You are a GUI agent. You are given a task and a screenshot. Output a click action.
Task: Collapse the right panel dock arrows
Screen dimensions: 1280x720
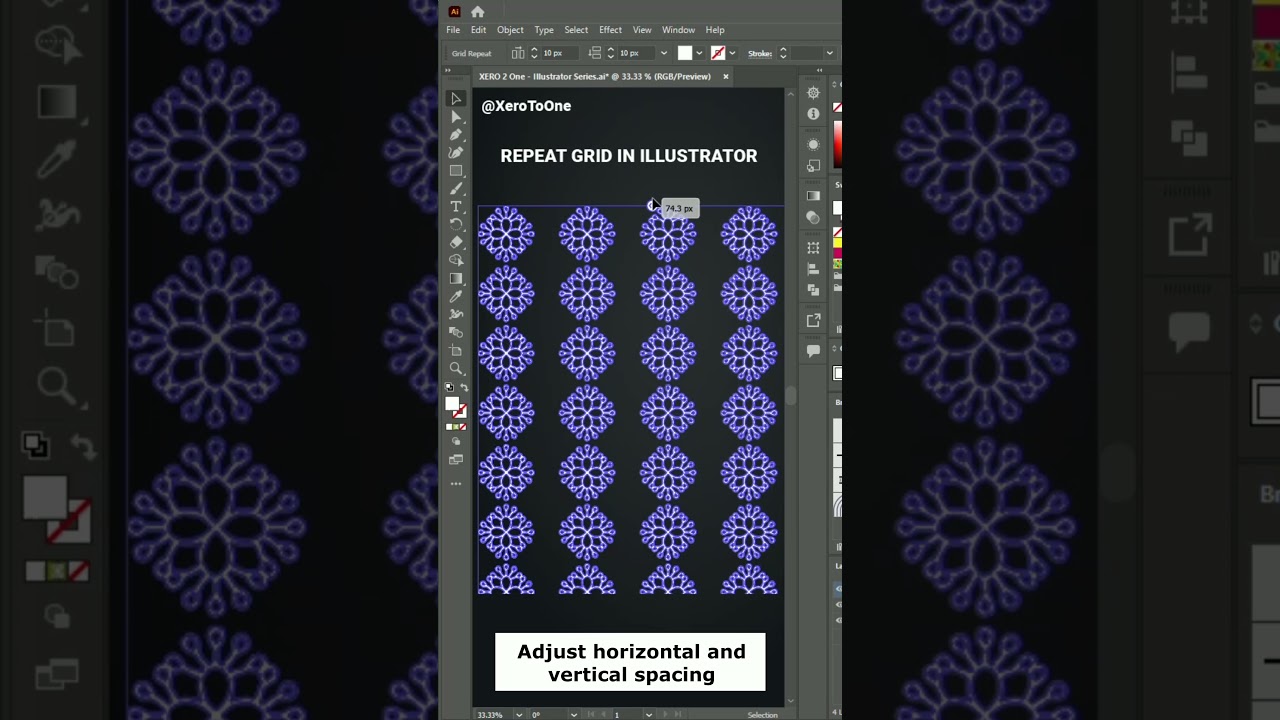click(x=819, y=70)
